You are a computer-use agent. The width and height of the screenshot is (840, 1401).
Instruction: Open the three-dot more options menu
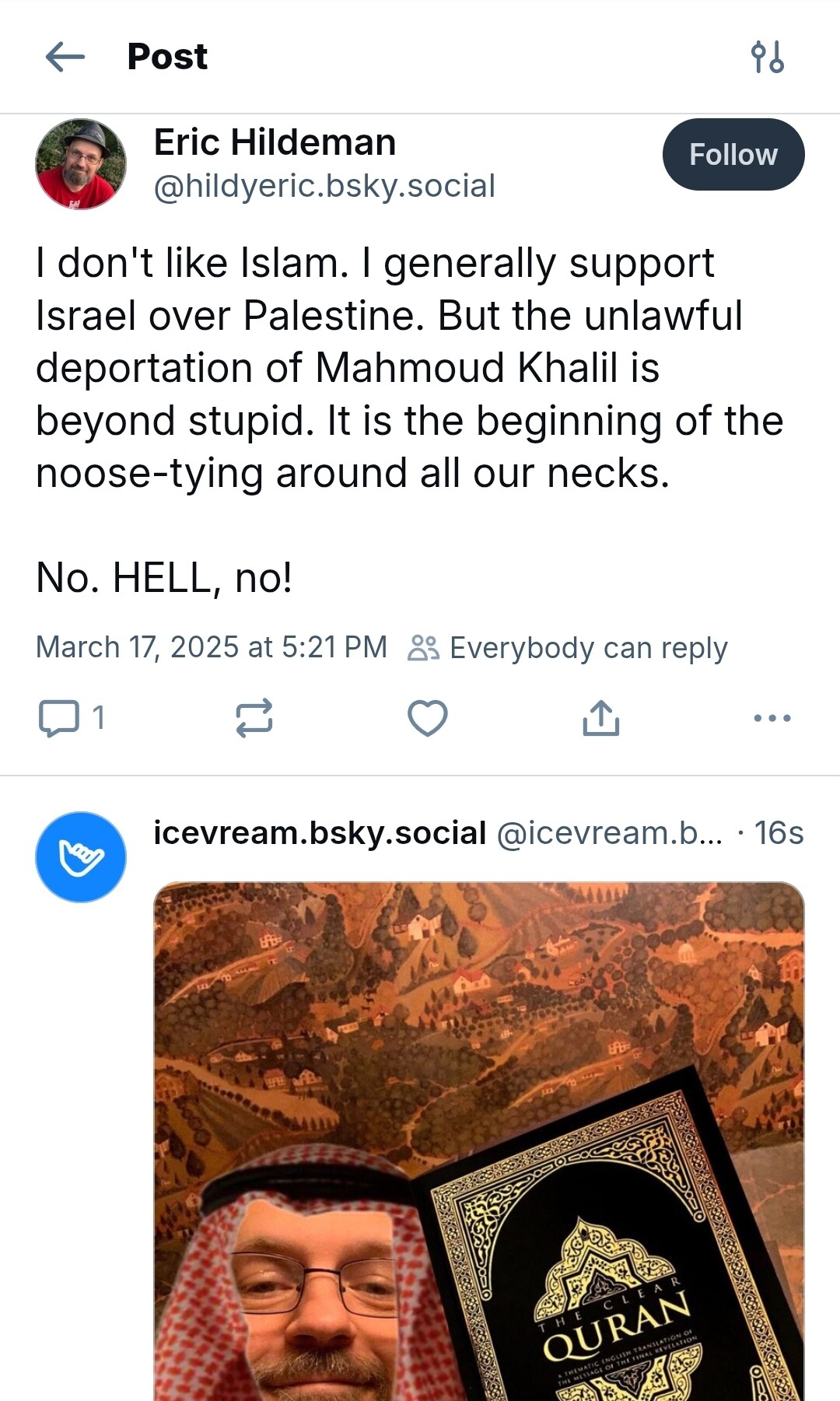coord(772,718)
